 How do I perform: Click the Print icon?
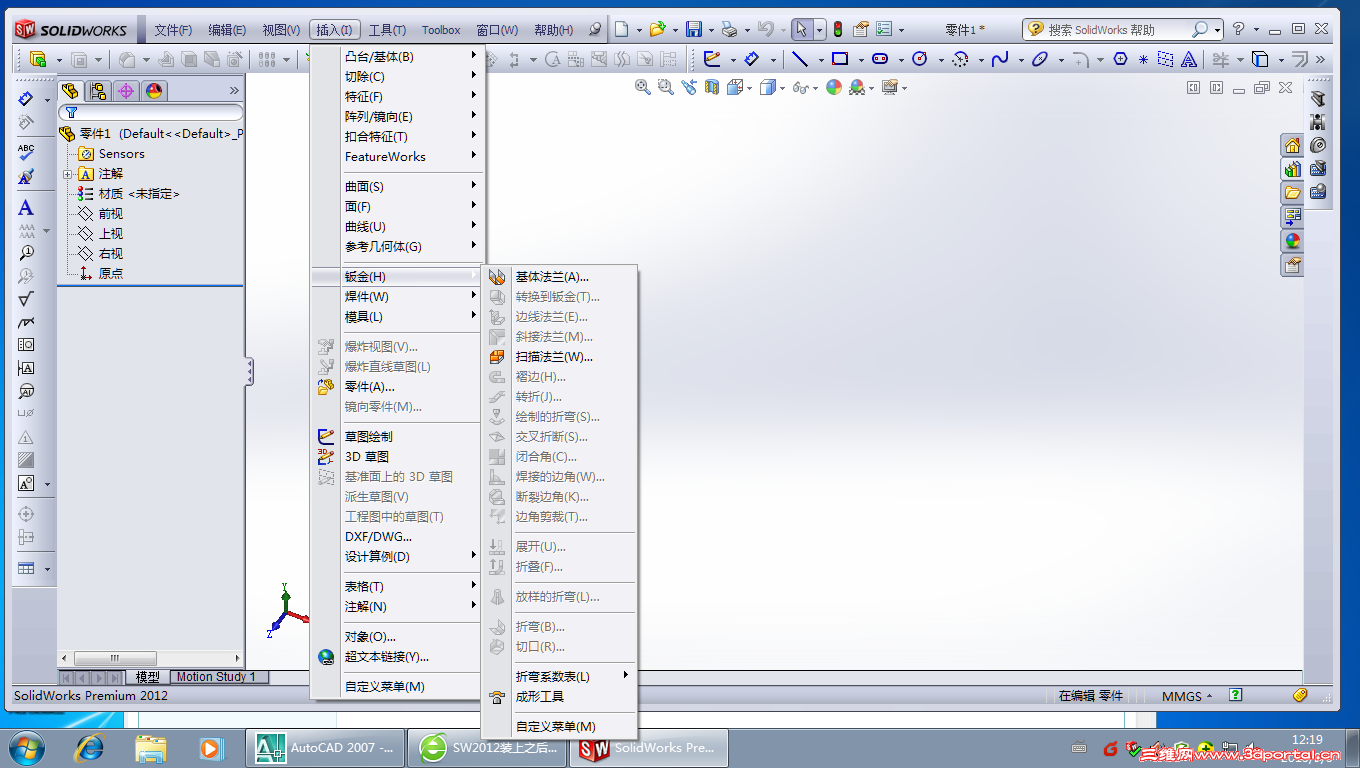729,30
